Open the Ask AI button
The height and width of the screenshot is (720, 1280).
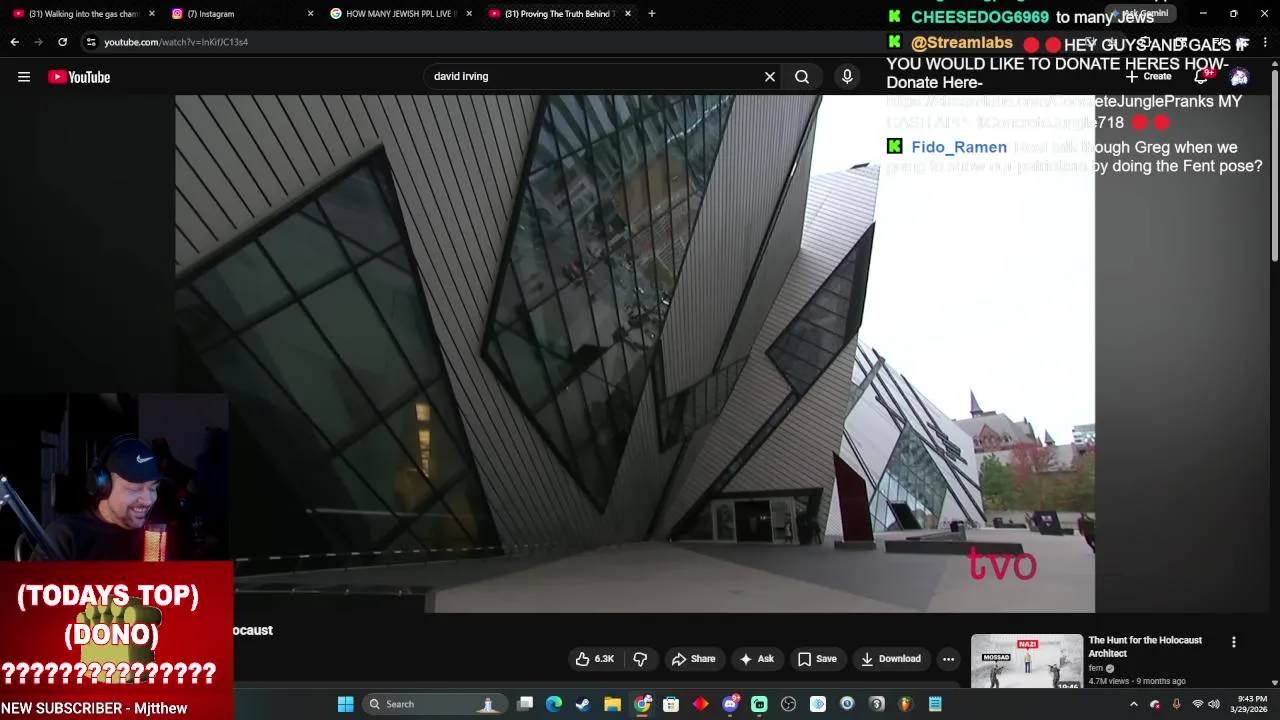756,659
